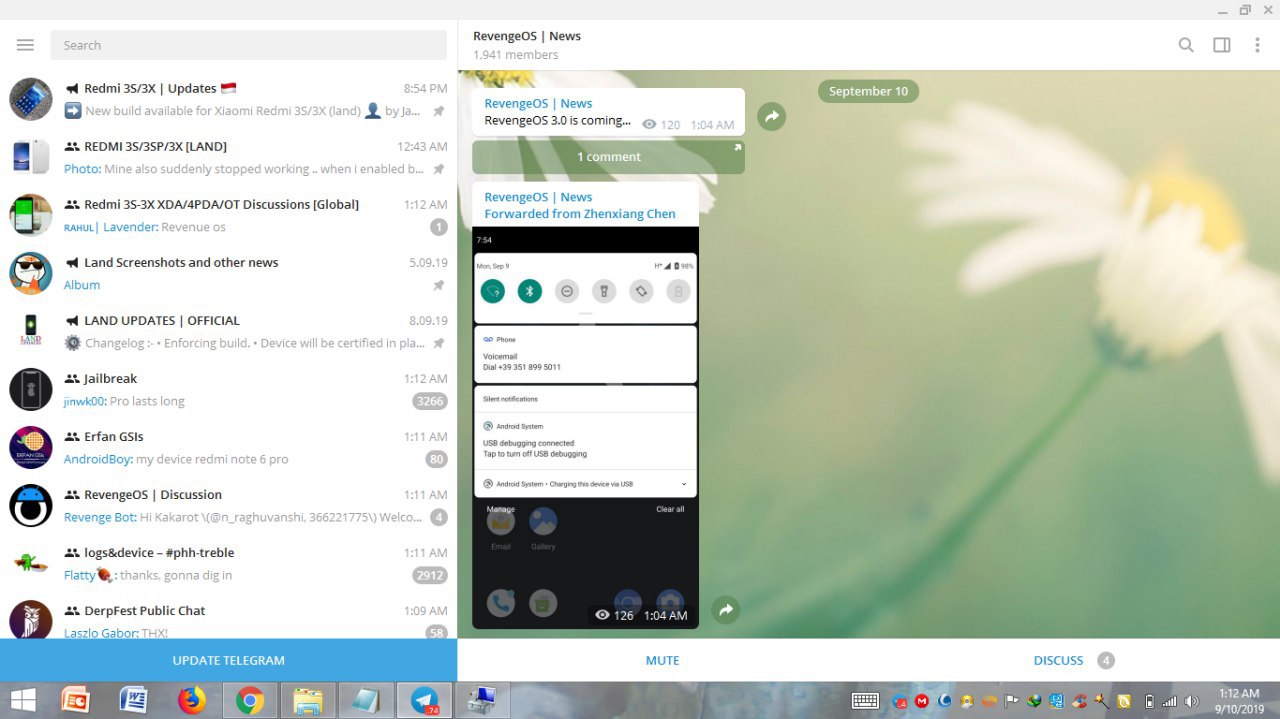Image resolution: width=1280 pixels, height=719 pixels.
Task: Click RevengeOS | News sender name on first message
Action: (x=538, y=103)
